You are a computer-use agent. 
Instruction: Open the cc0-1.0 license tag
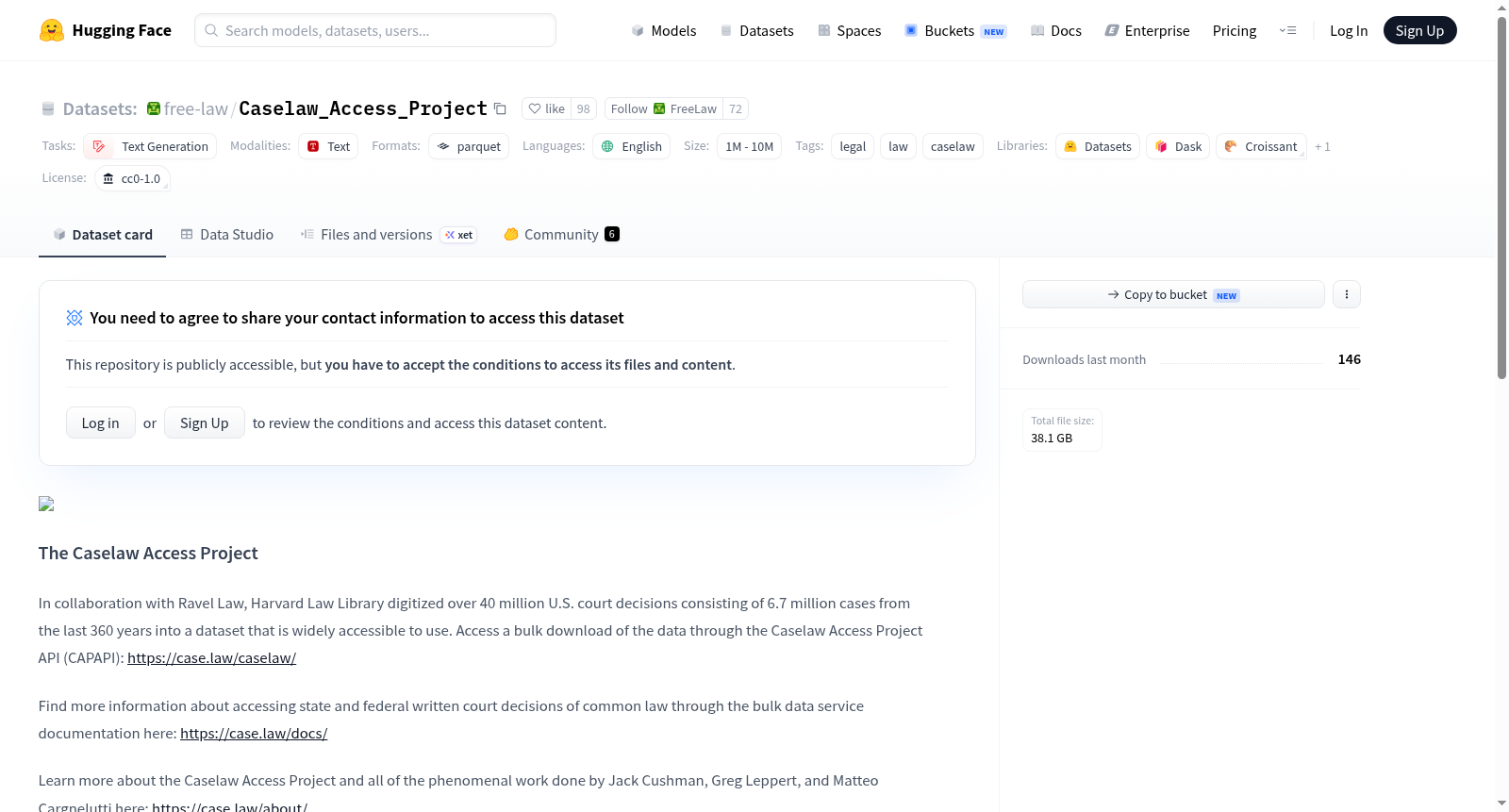pyautogui.click(x=132, y=178)
